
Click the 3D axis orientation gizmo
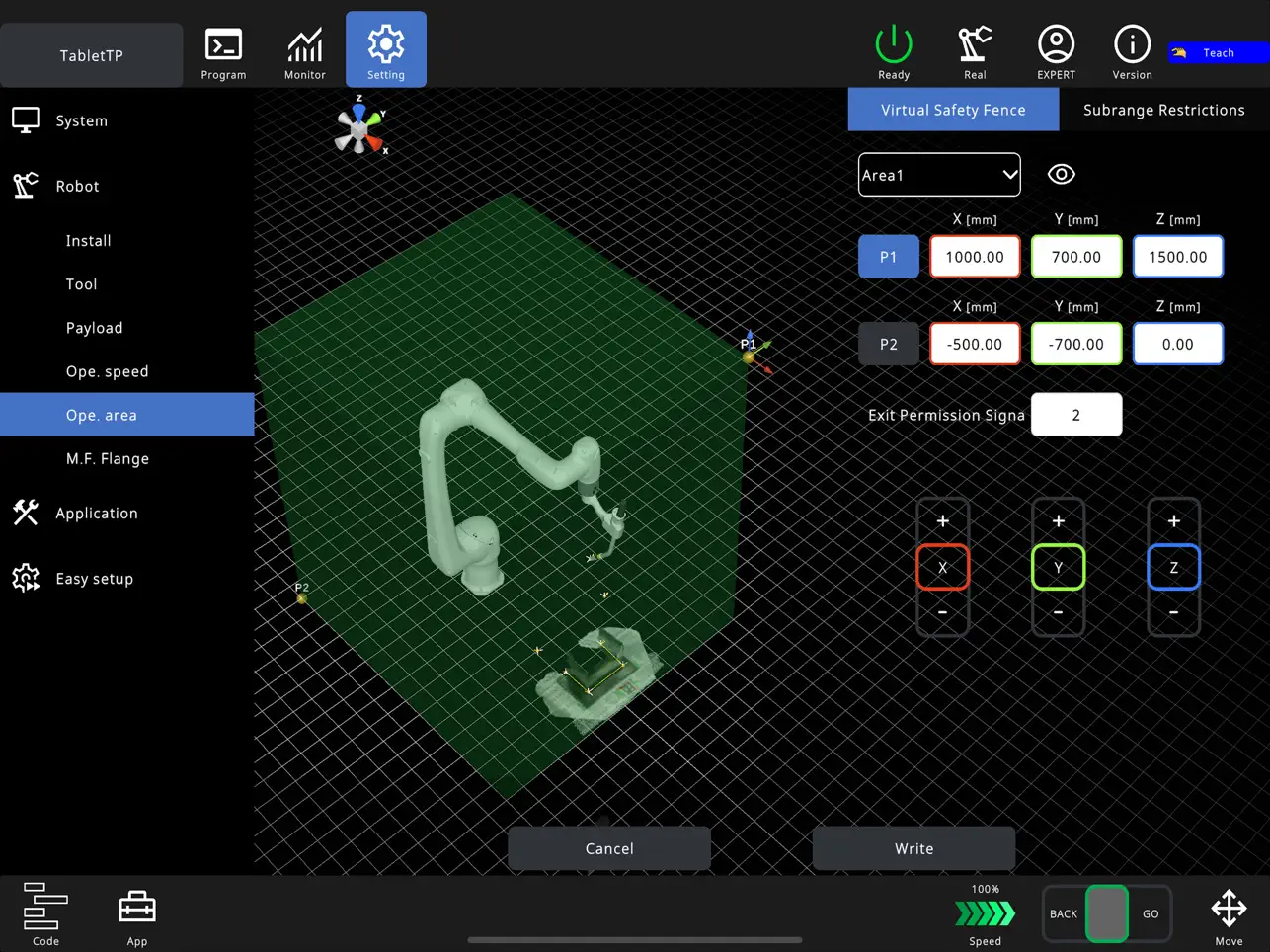click(360, 126)
